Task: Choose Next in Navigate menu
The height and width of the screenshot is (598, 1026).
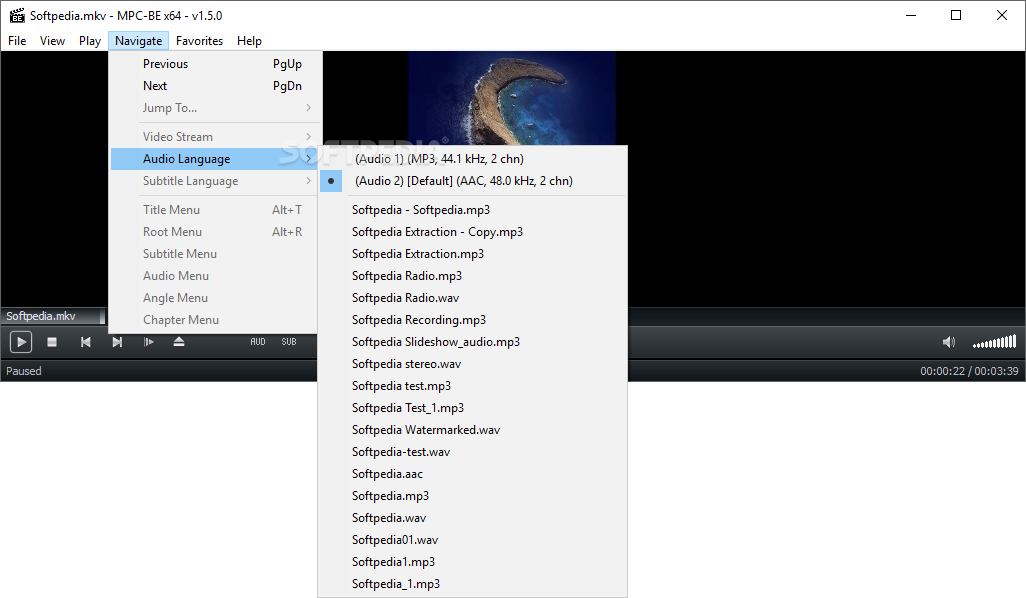Action: 216,86
